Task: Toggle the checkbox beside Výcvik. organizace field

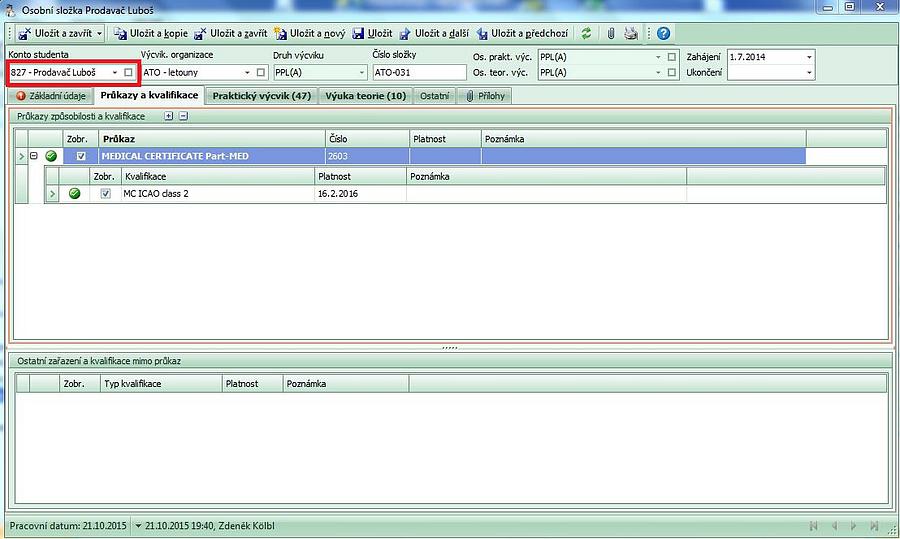Action: 261,72
